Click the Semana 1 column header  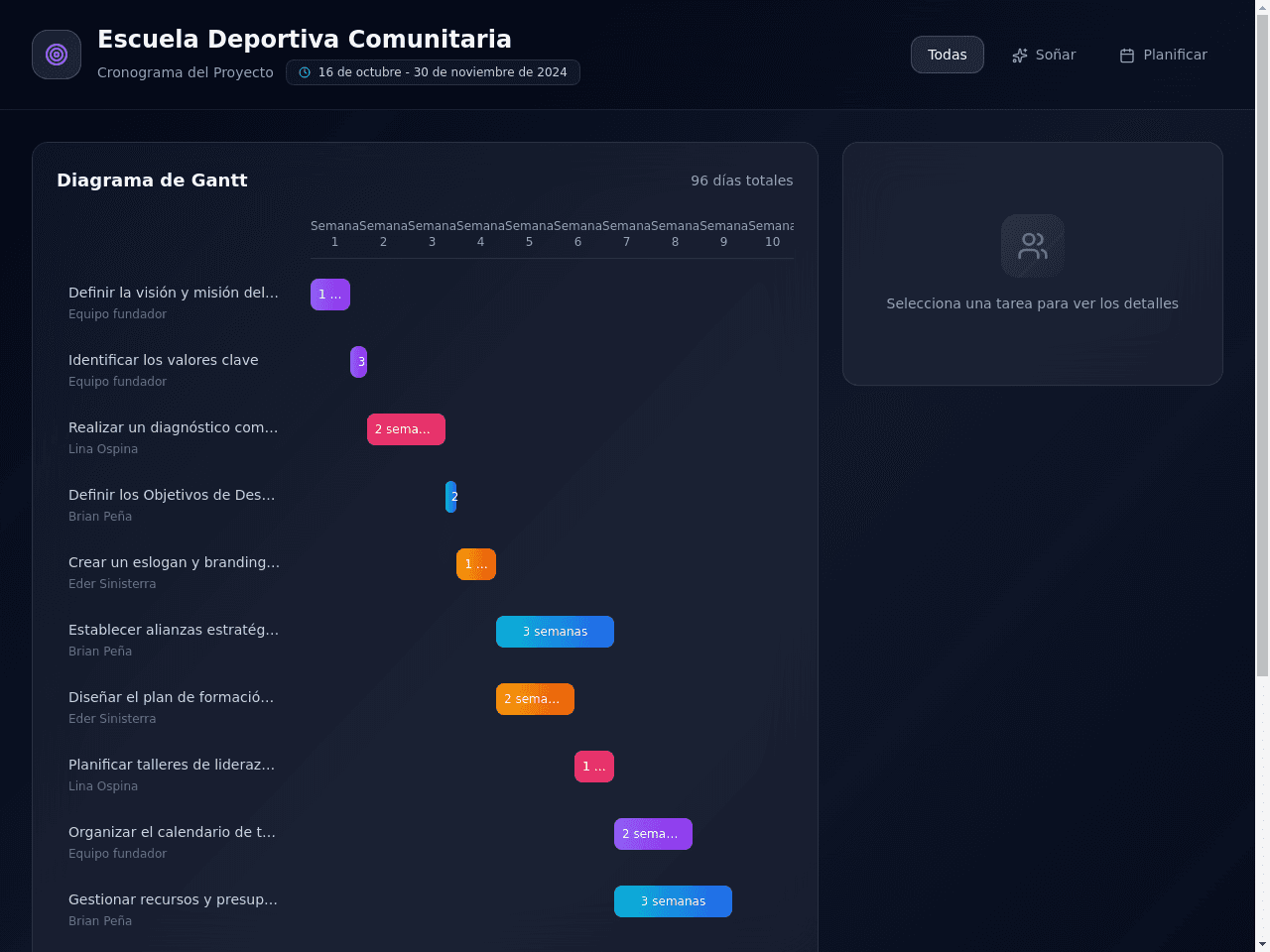tap(334, 234)
